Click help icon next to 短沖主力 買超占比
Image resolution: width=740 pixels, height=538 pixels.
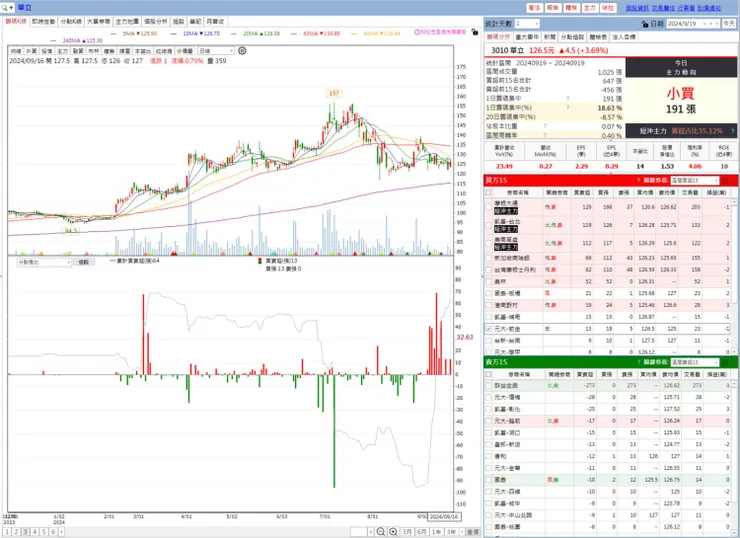point(732,131)
